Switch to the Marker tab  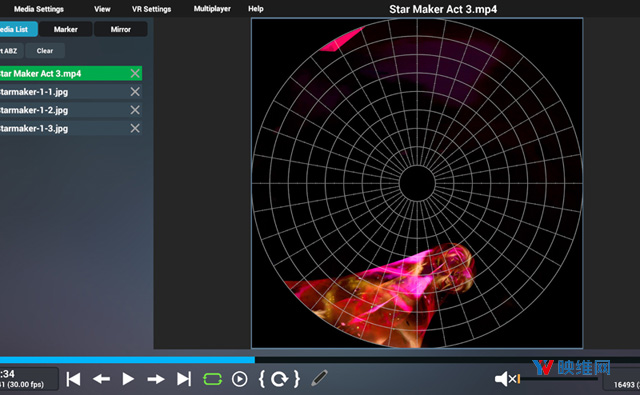[x=66, y=29]
